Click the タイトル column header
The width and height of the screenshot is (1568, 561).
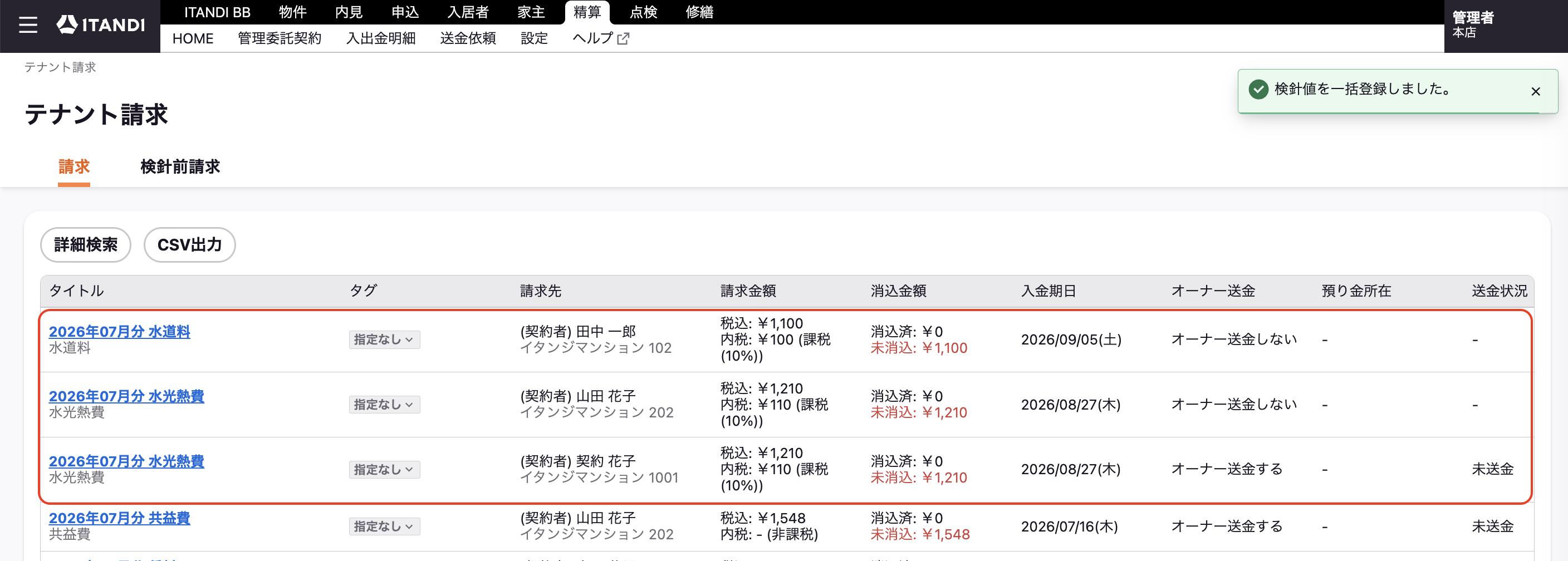pyautogui.click(x=76, y=291)
